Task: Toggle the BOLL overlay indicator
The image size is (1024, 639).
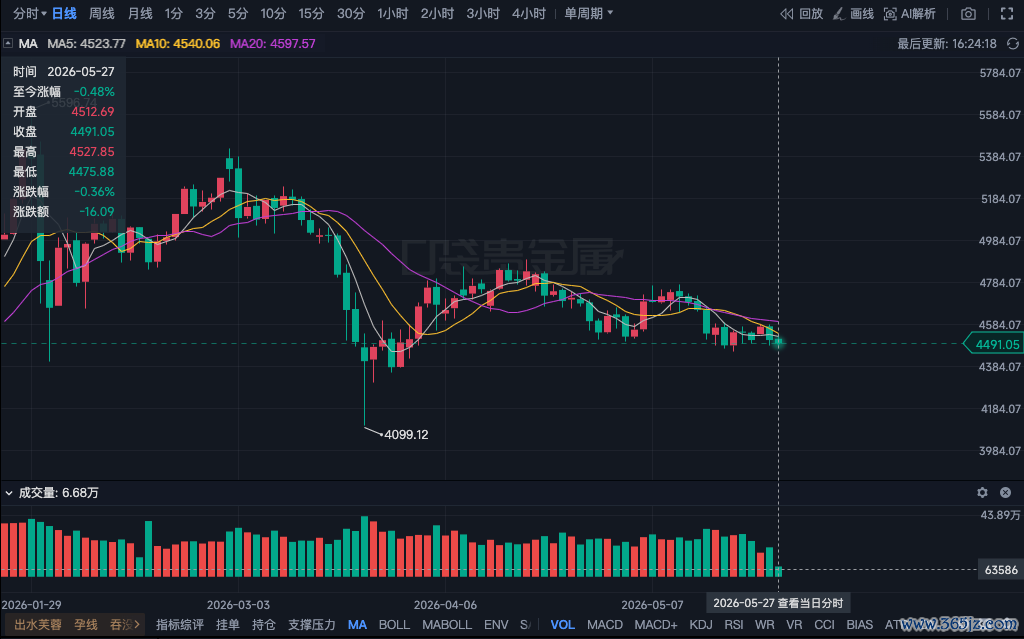Action: tap(394, 625)
